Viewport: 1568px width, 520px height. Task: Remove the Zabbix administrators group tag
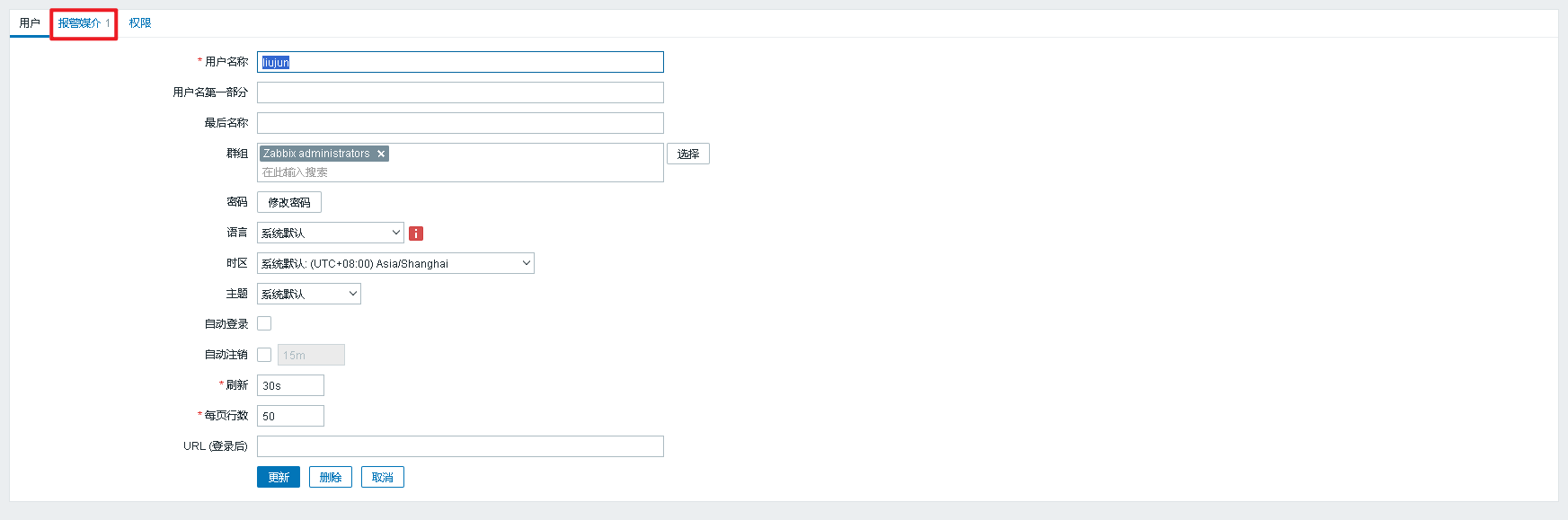tap(381, 154)
